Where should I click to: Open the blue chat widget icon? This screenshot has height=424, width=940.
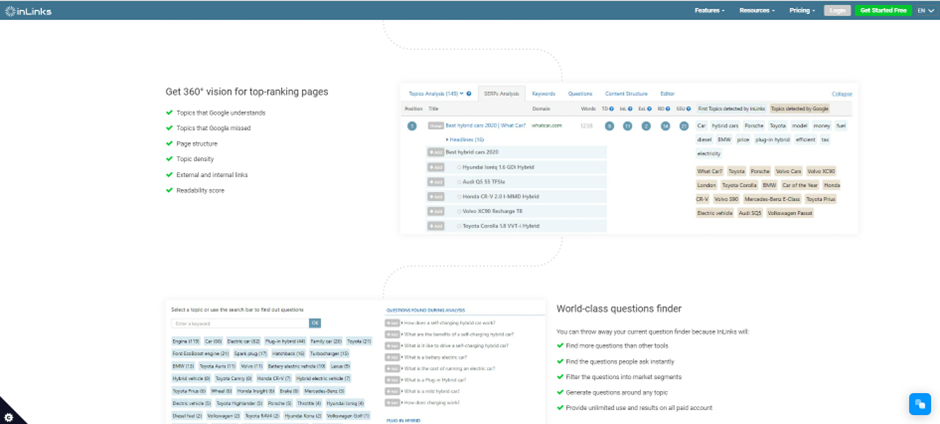(x=920, y=404)
